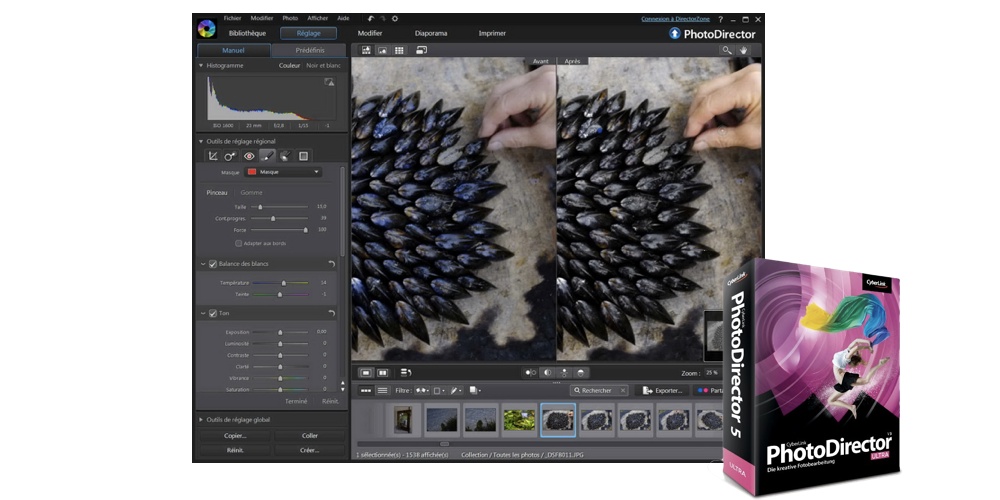Switch brush mode to Pinceau
The height and width of the screenshot is (500, 1000).
pyautogui.click(x=217, y=192)
